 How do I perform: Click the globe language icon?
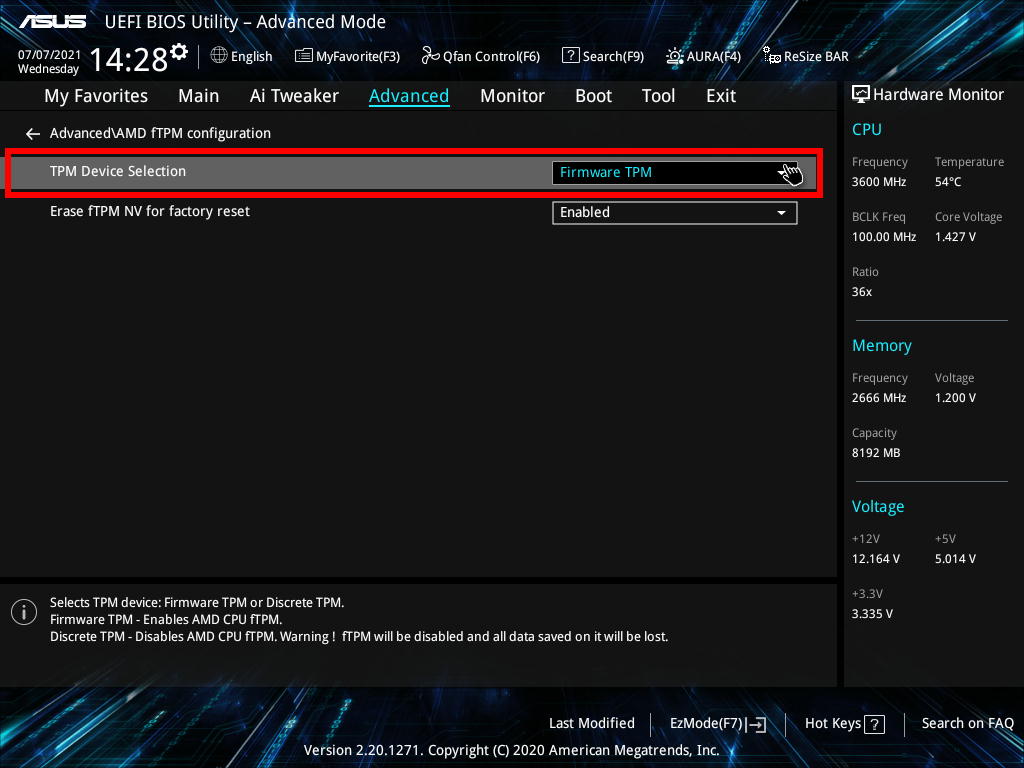tap(219, 56)
